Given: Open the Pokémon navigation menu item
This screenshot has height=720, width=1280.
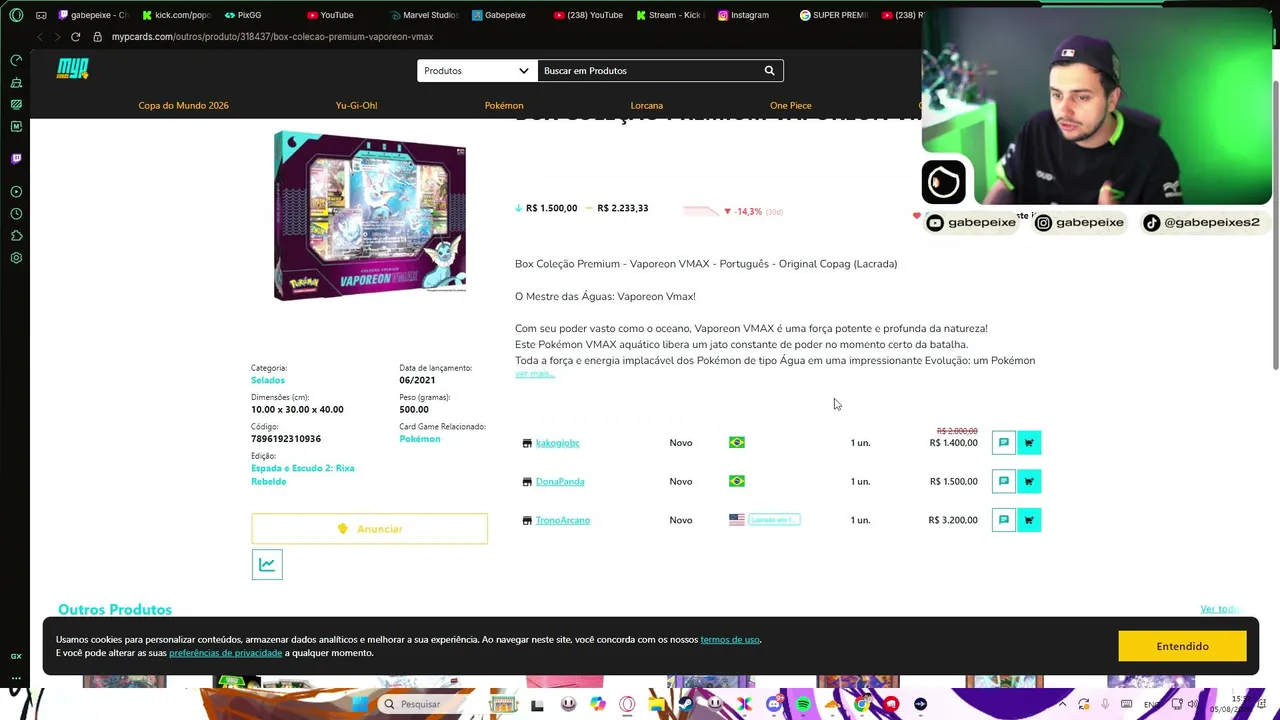Looking at the screenshot, I should 504,106.
